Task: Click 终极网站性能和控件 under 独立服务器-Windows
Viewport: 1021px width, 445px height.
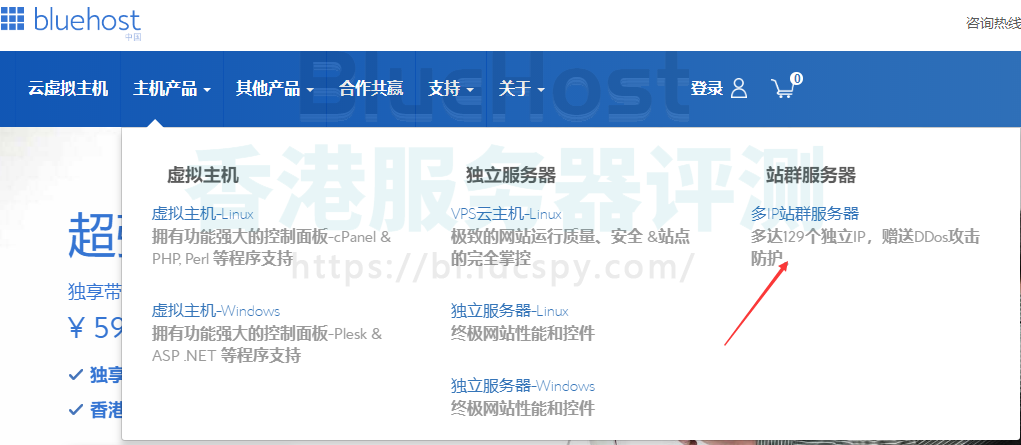Action: [522, 409]
